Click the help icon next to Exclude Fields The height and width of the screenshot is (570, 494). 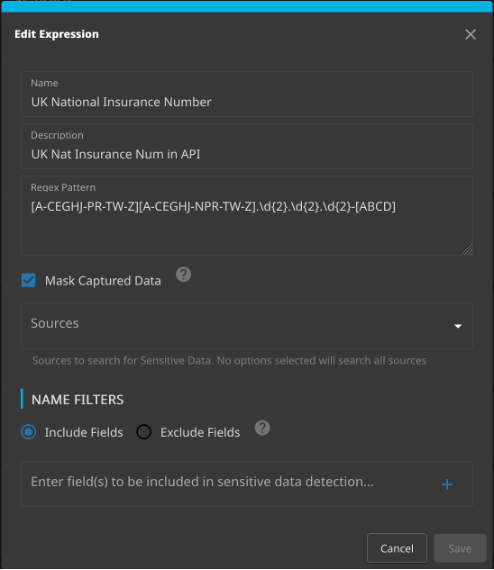[262, 428]
